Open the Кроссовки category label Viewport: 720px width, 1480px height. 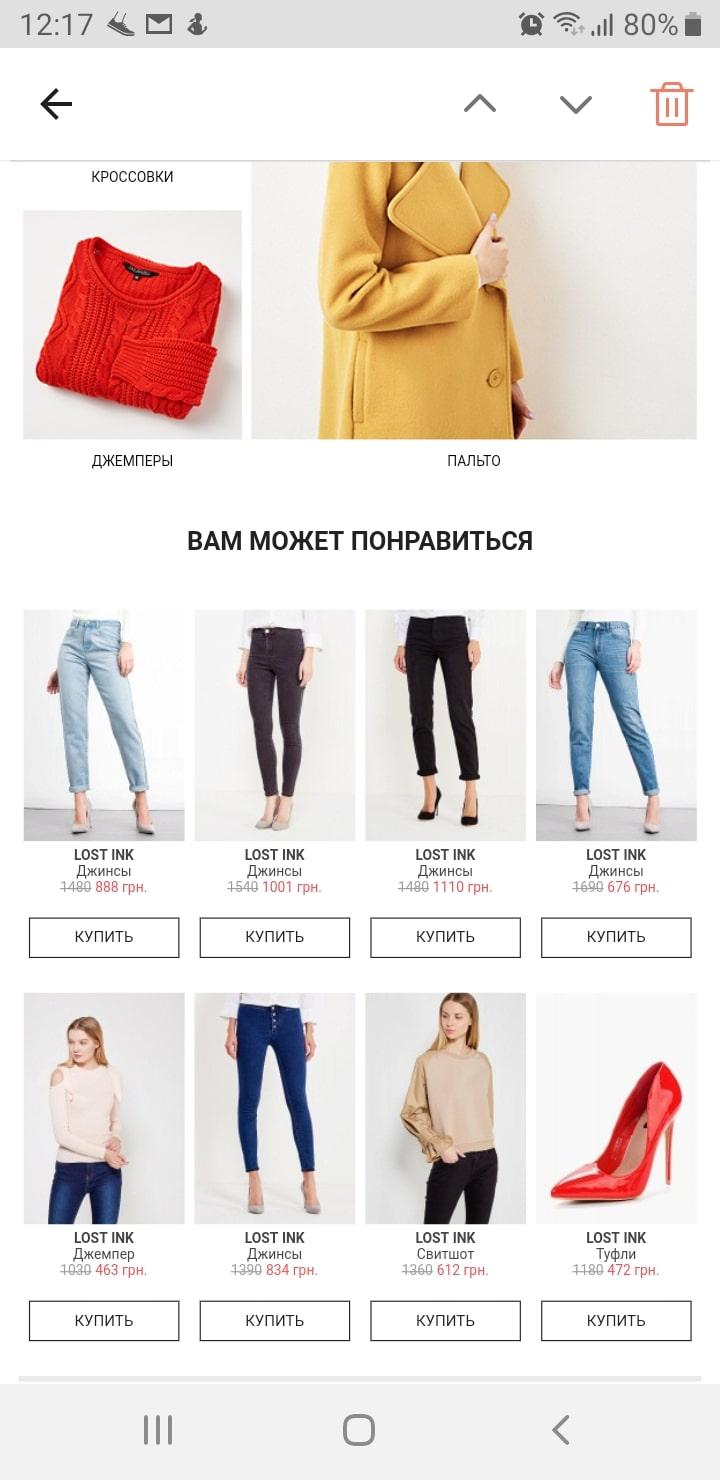point(132,177)
